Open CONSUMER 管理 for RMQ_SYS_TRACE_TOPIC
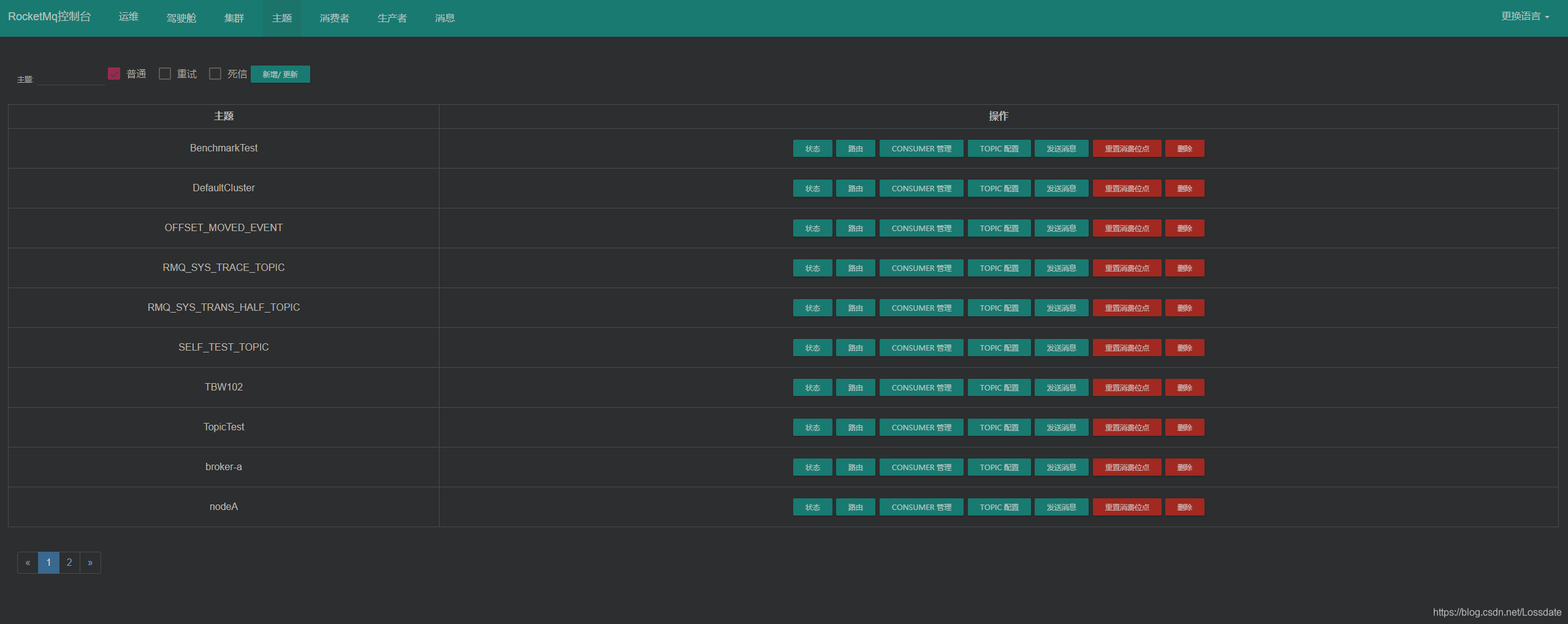Image resolution: width=1568 pixels, height=624 pixels. point(921,268)
